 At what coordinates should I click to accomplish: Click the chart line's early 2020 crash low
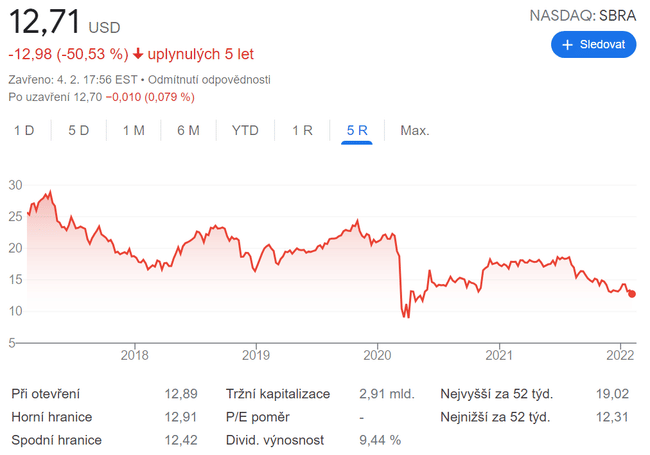(405, 316)
